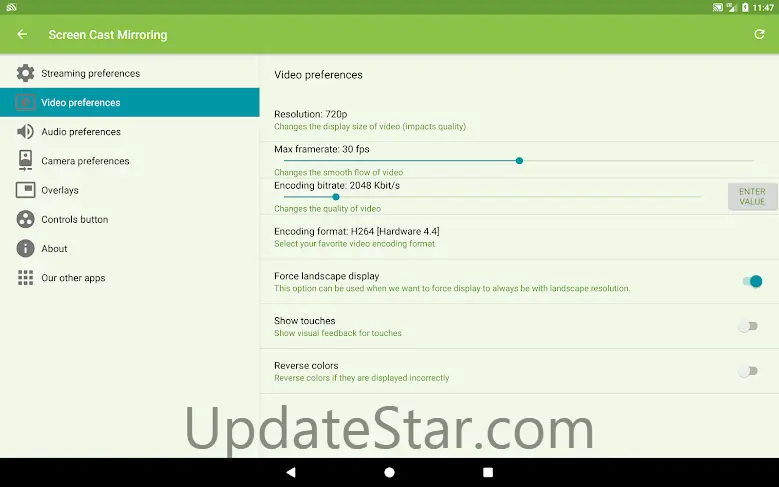The image size is (779, 487).
Task: Enable the Reverse colors switch
Action: click(748, 371)
